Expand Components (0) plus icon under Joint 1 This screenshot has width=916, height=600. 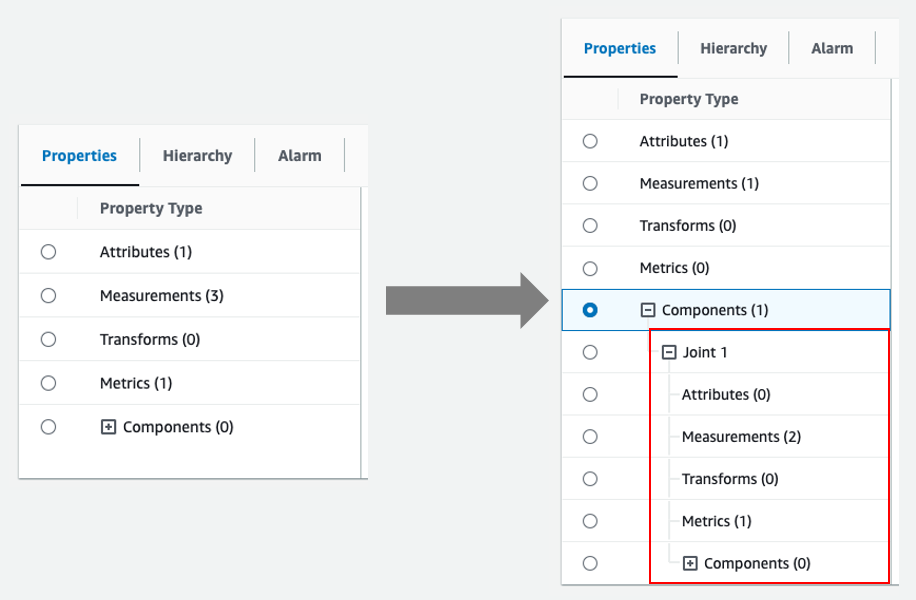pos(690,563)
